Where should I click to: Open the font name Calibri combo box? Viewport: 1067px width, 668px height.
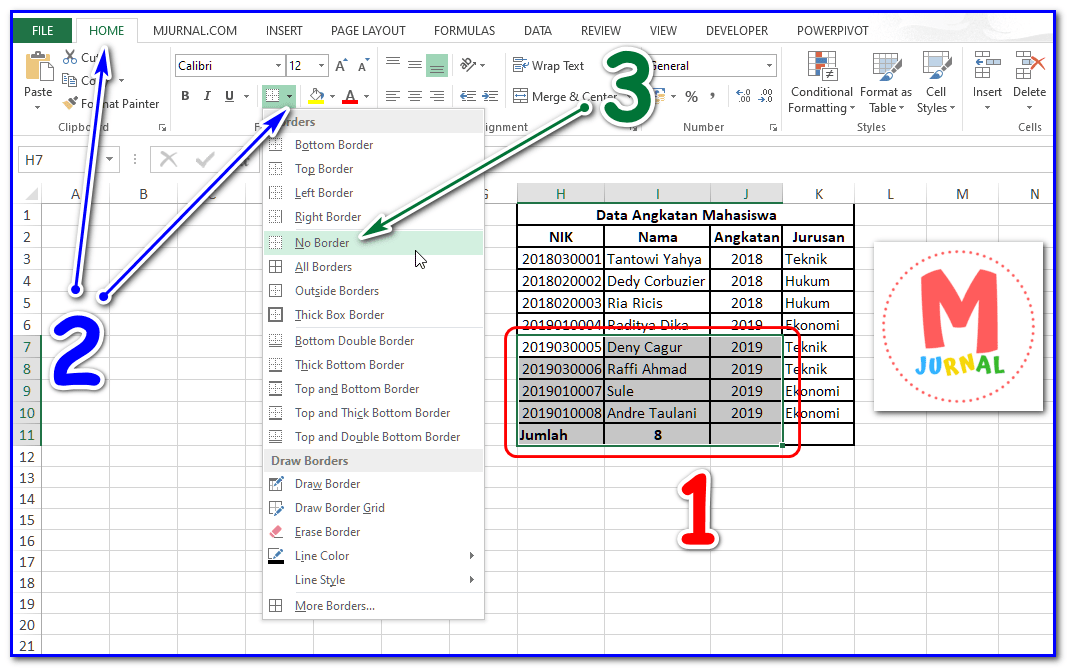(229, 66)
